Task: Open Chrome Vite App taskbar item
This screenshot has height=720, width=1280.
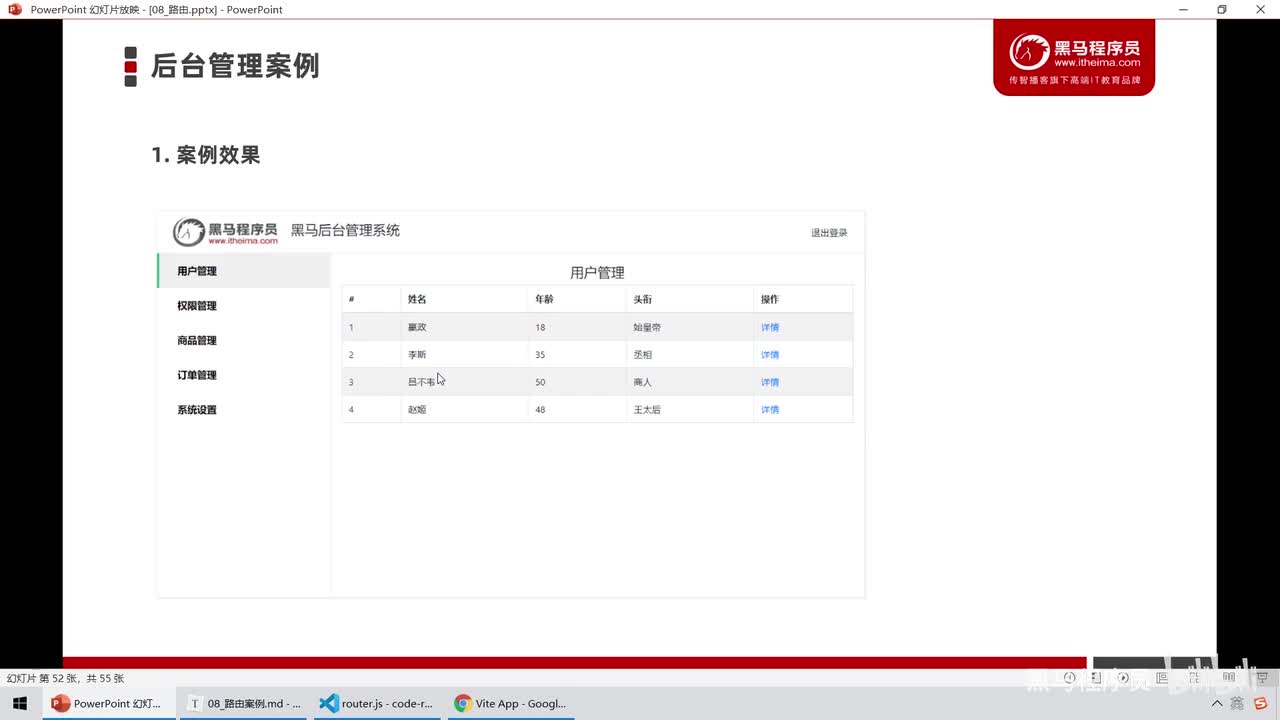Action: coord(510,704)
